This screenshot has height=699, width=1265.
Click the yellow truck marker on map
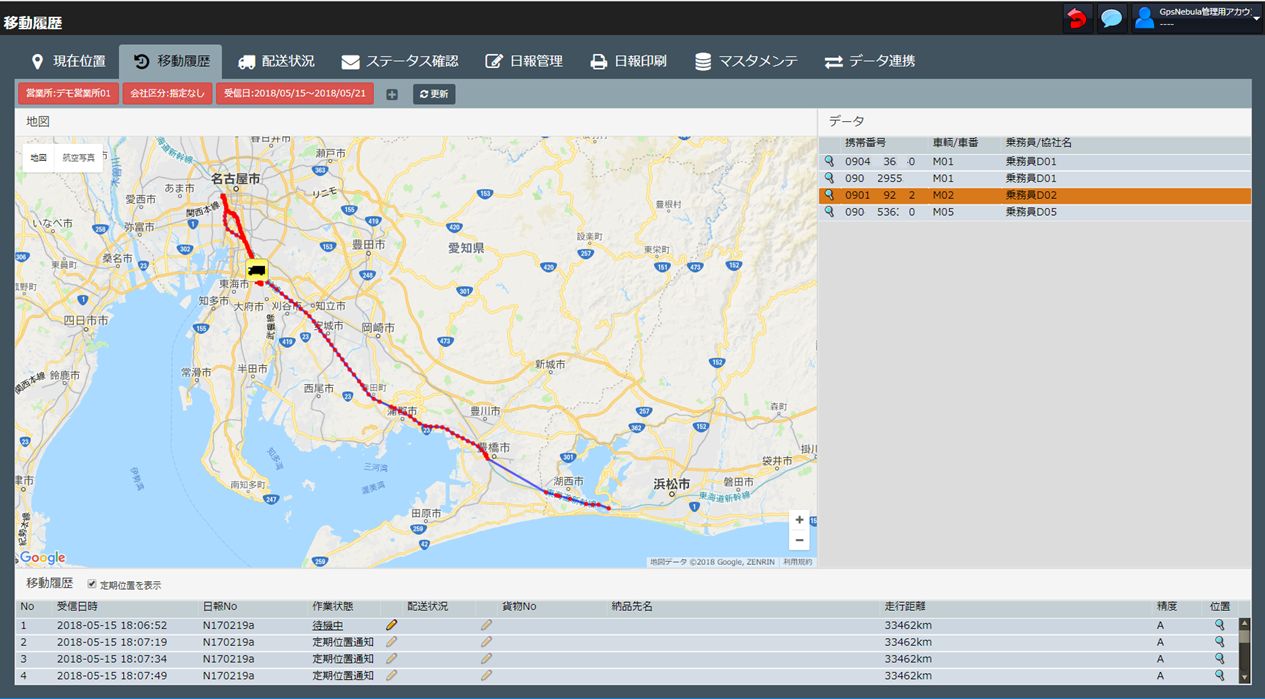[x=257, y=269]
